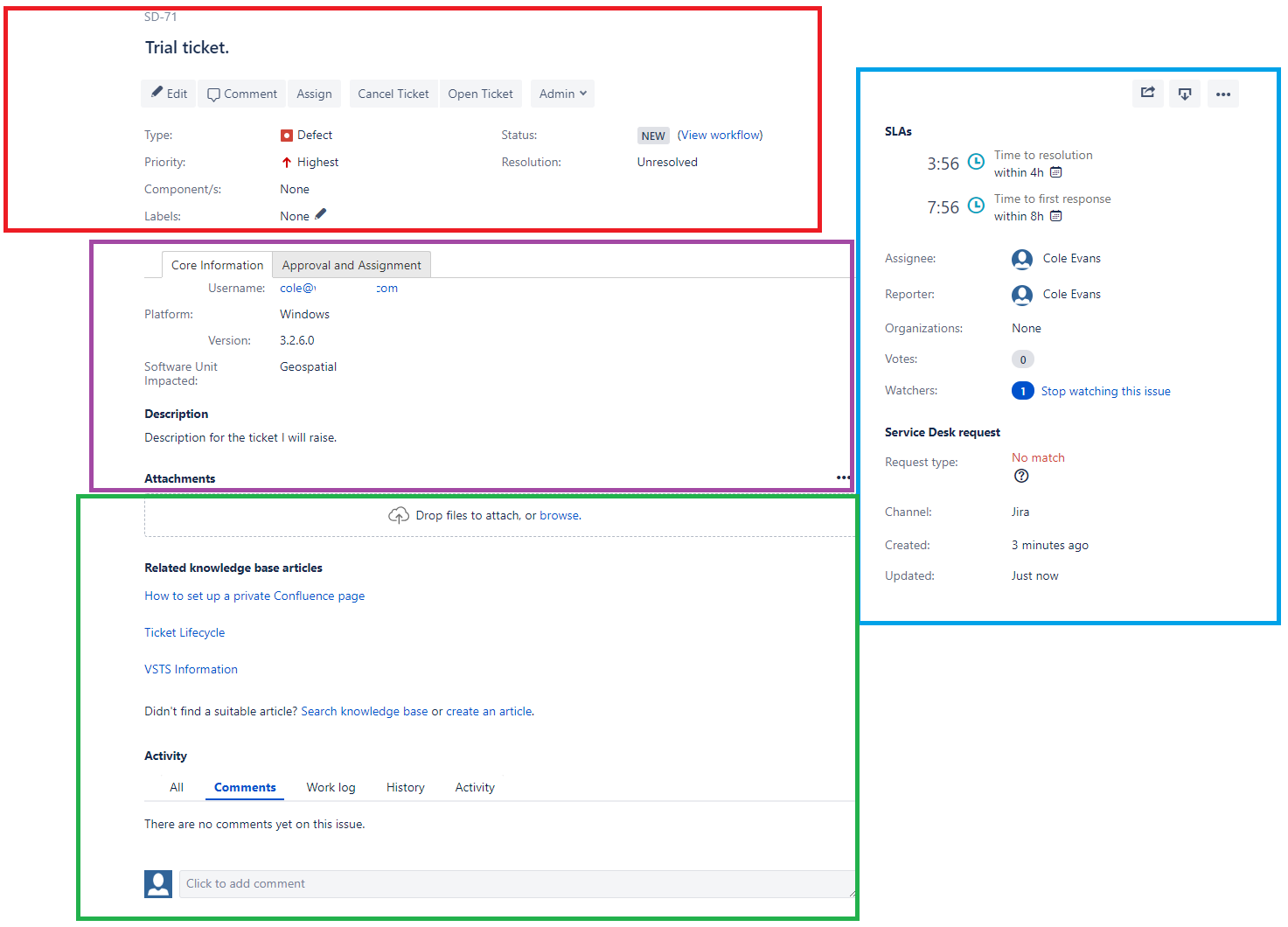Open the Ticket Lifecycle article
The height and width of the screenshot is (927, 1288).
pyautogui.click(x=184, y=632)
